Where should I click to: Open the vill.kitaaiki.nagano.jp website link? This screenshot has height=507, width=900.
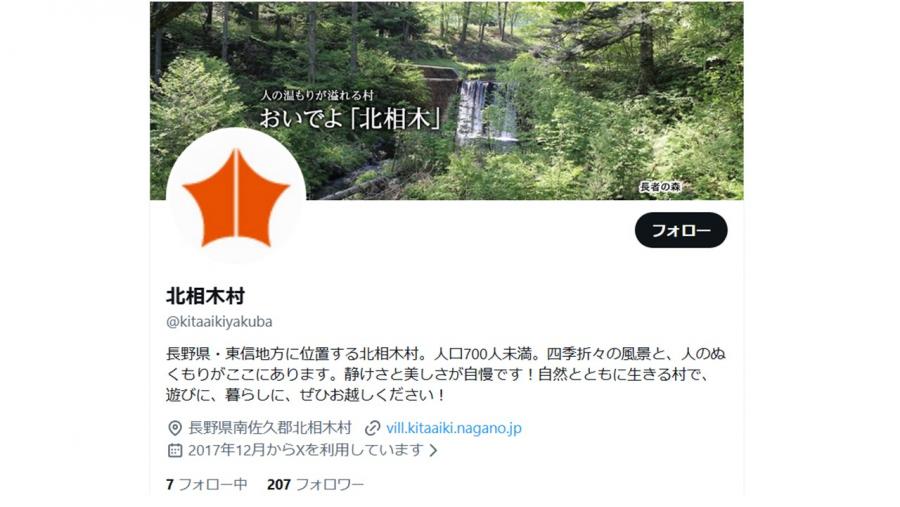tap(453, 428)
